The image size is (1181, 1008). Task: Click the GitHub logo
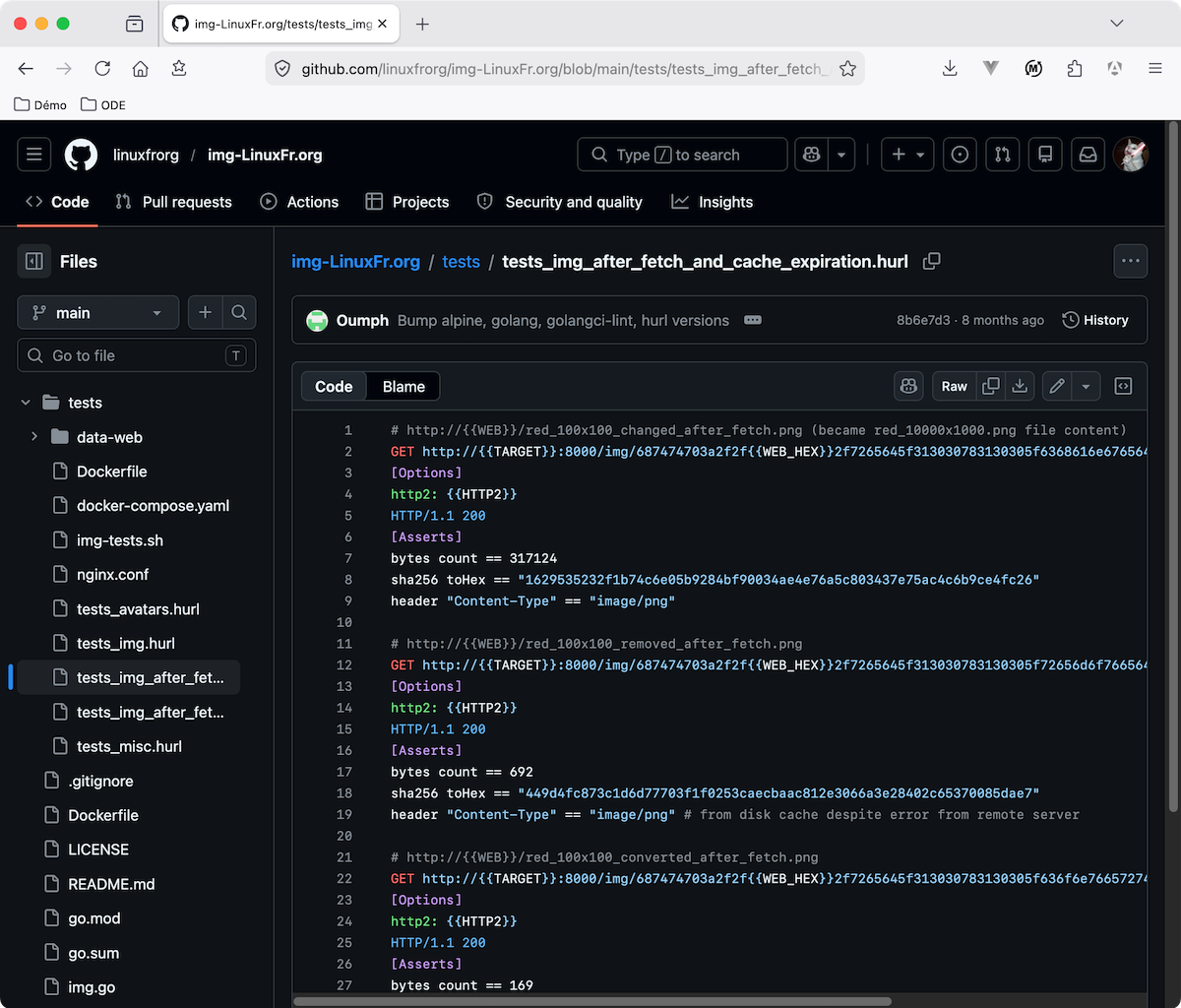pyautogui.click(x=81, y=155)
